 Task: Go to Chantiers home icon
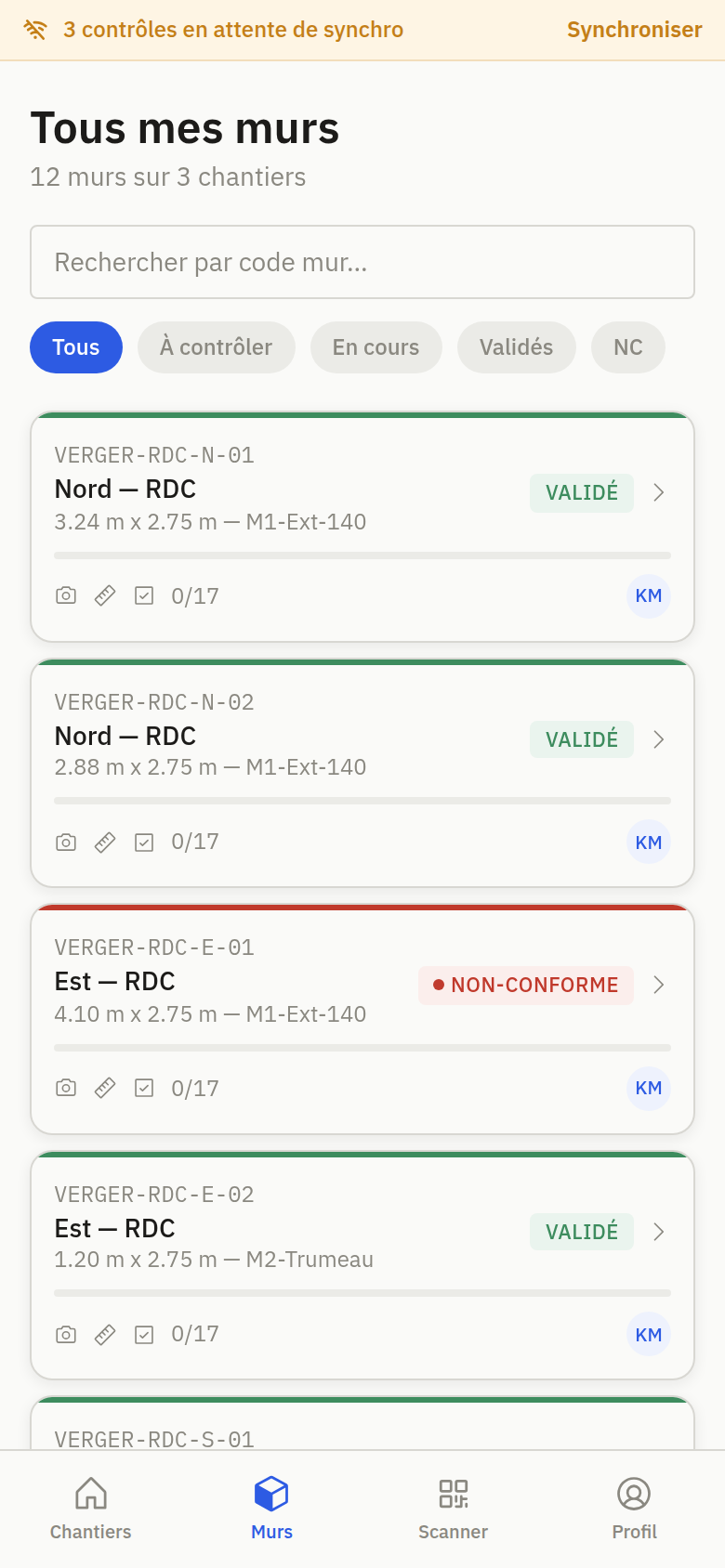click(90, 1494)
